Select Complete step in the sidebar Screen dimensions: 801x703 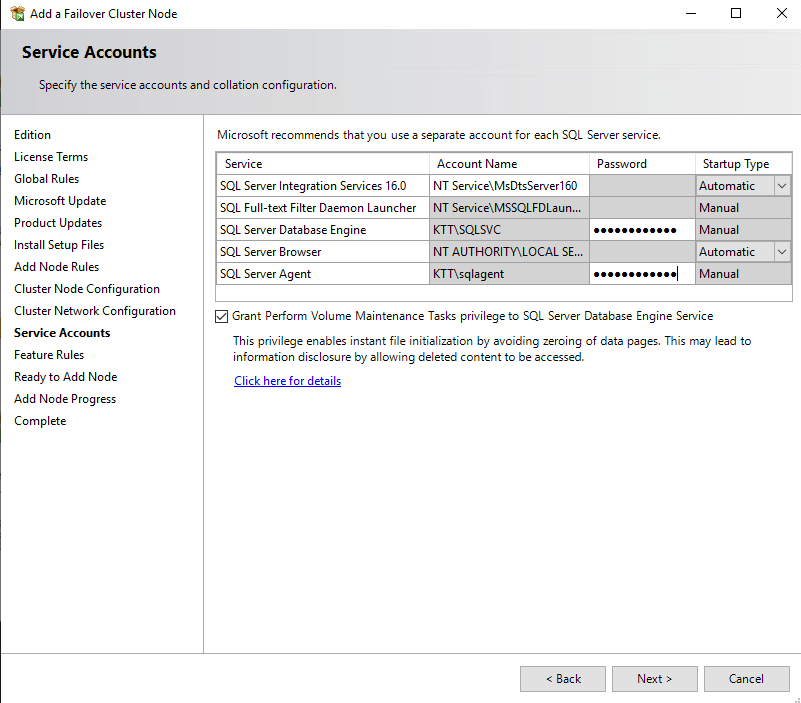coord(40,421)
